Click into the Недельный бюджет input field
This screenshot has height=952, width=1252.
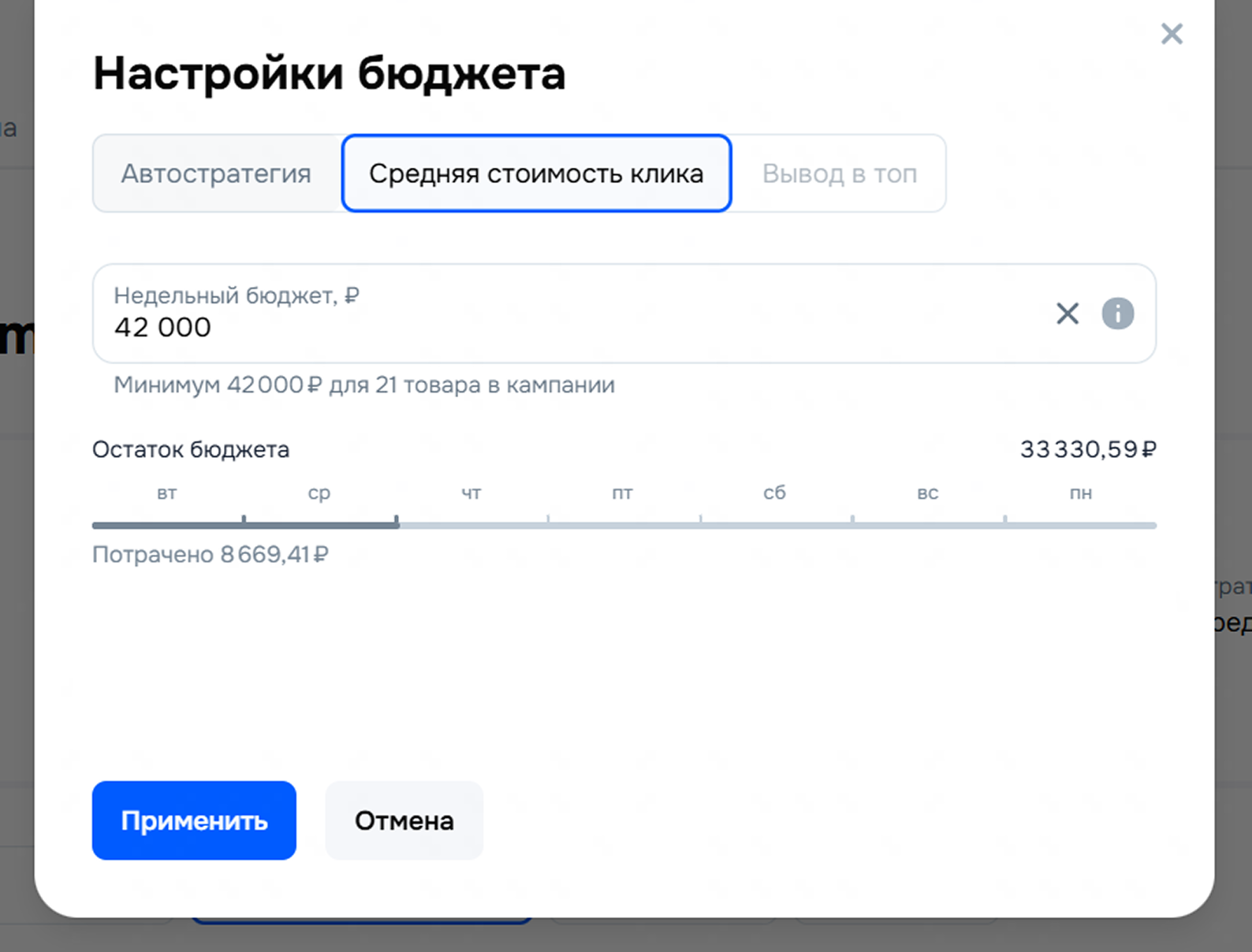(552, 326)
